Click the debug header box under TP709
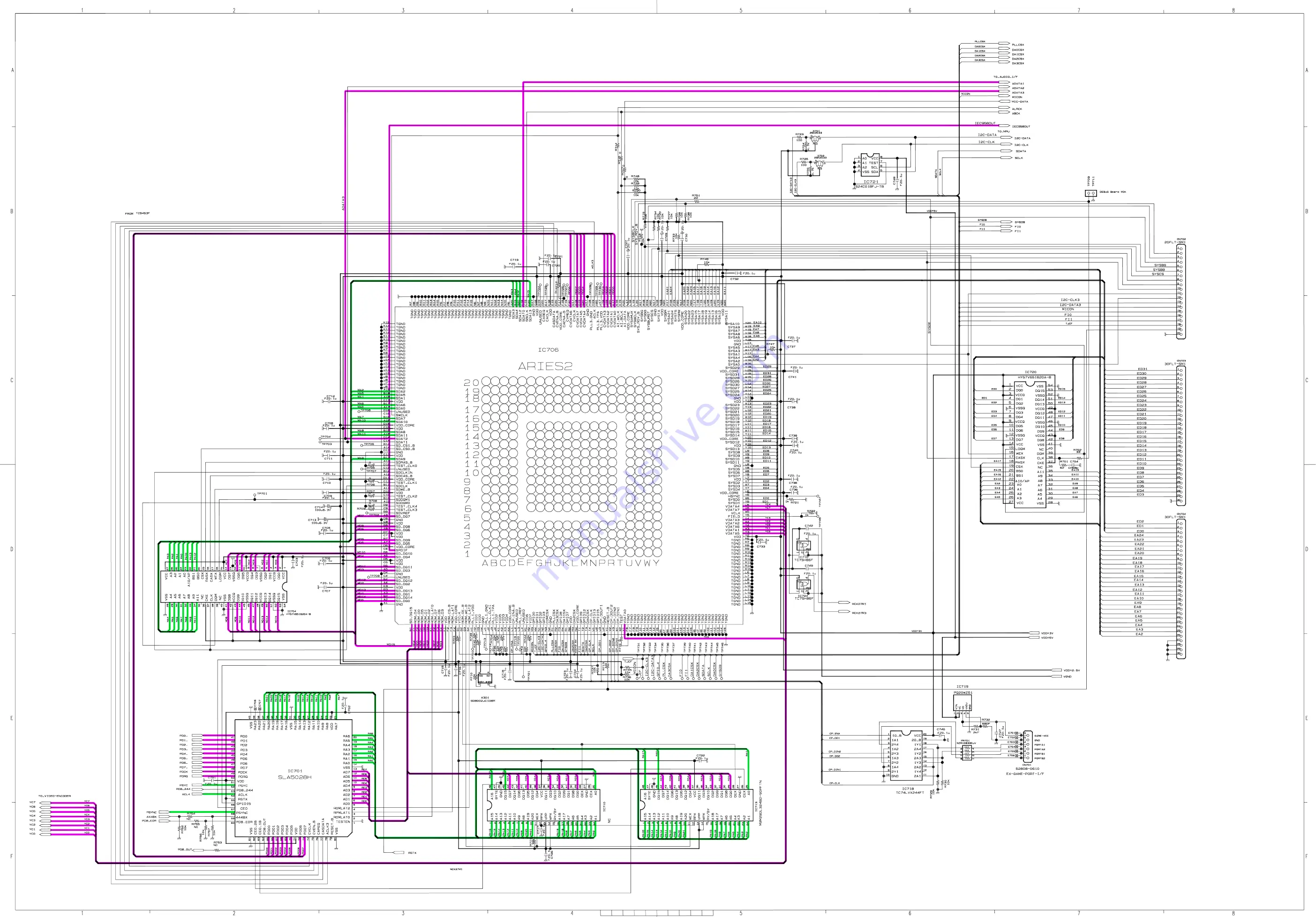The width and height of the screenshot is (1316, 917). pyautogui.click(x=1091, y=194)
